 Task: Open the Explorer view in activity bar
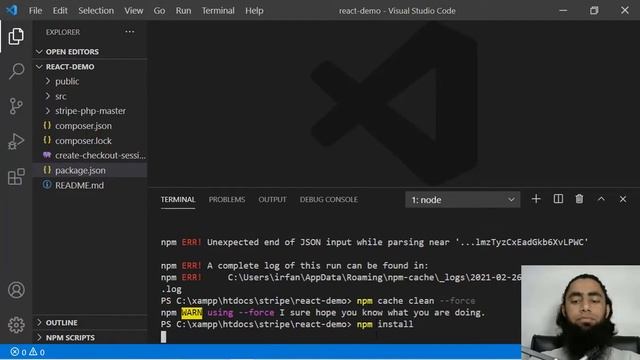pyautogui.click(x=16, y=36)
